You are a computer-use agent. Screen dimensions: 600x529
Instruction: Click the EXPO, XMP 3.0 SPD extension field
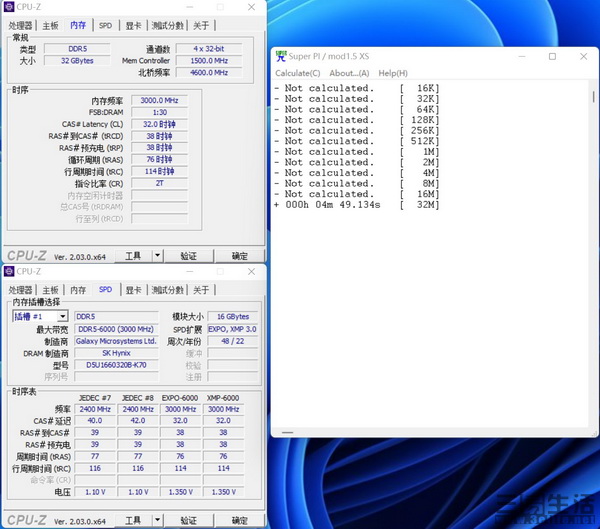pyautogui.click(x=233, y=329)
